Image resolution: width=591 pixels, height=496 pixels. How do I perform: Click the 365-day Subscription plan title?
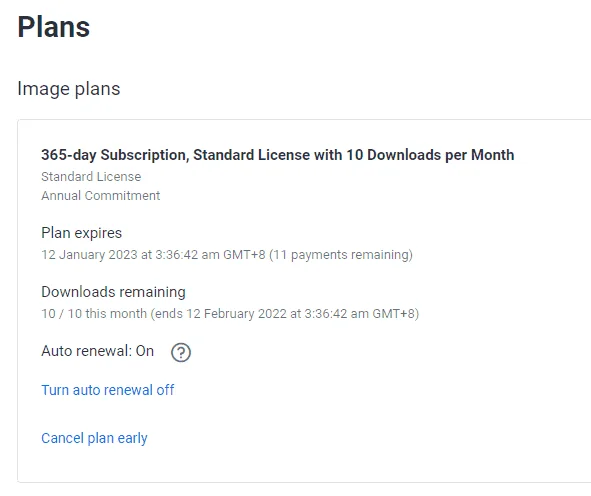tap(278, 155)
